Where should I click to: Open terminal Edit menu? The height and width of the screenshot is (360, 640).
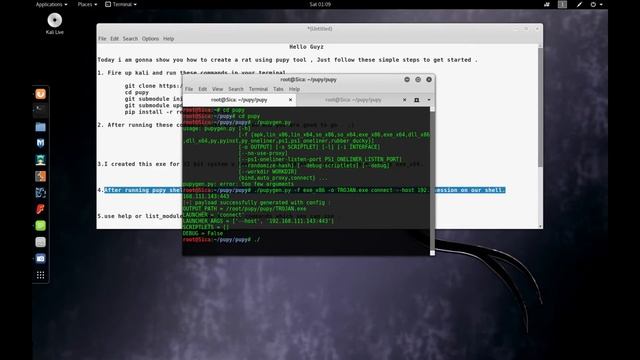click(x=202, y=89)
